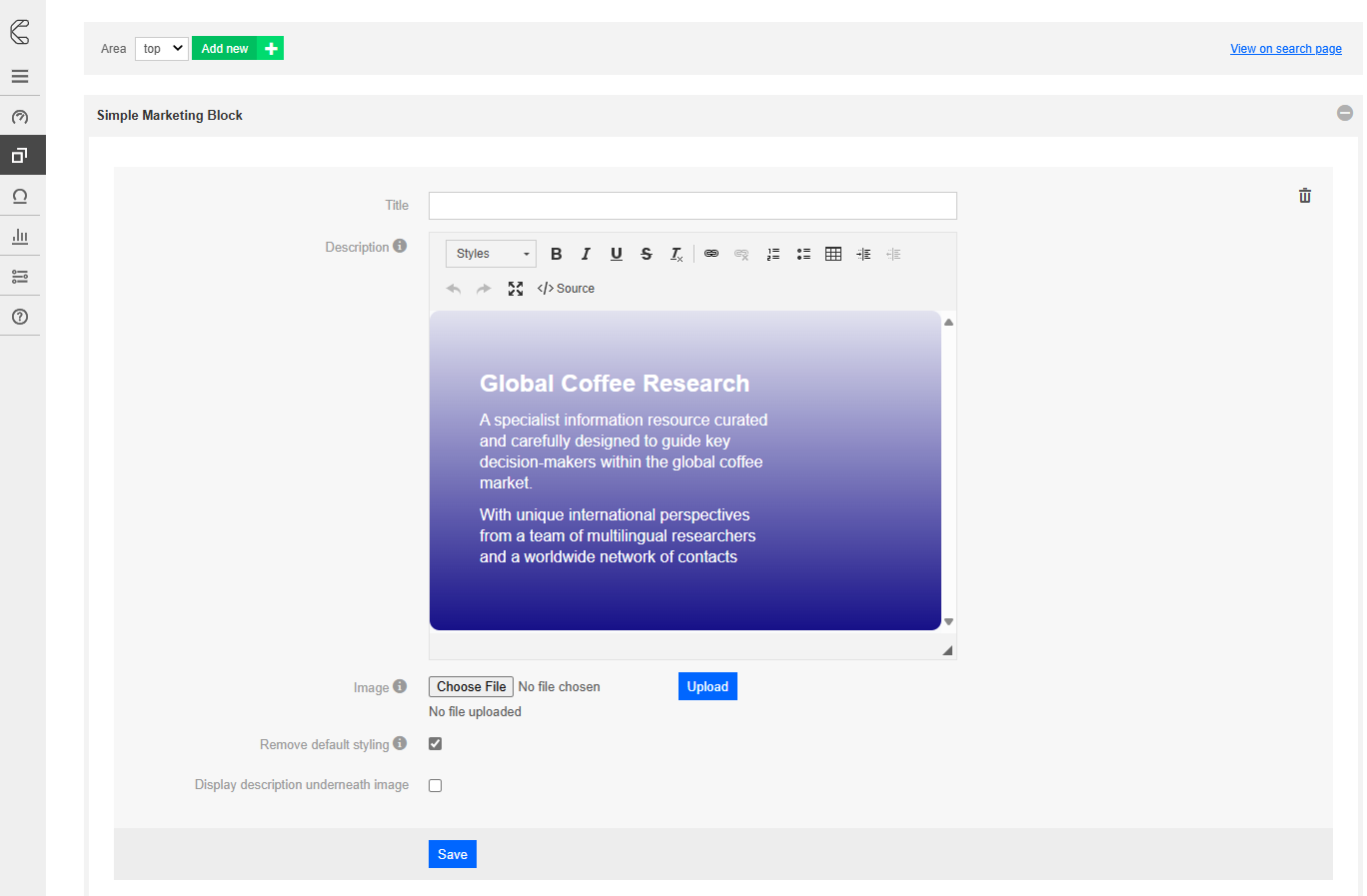Click into the Title input field
The width and height of the screenshot is (1367, 896).
point(692,206)
